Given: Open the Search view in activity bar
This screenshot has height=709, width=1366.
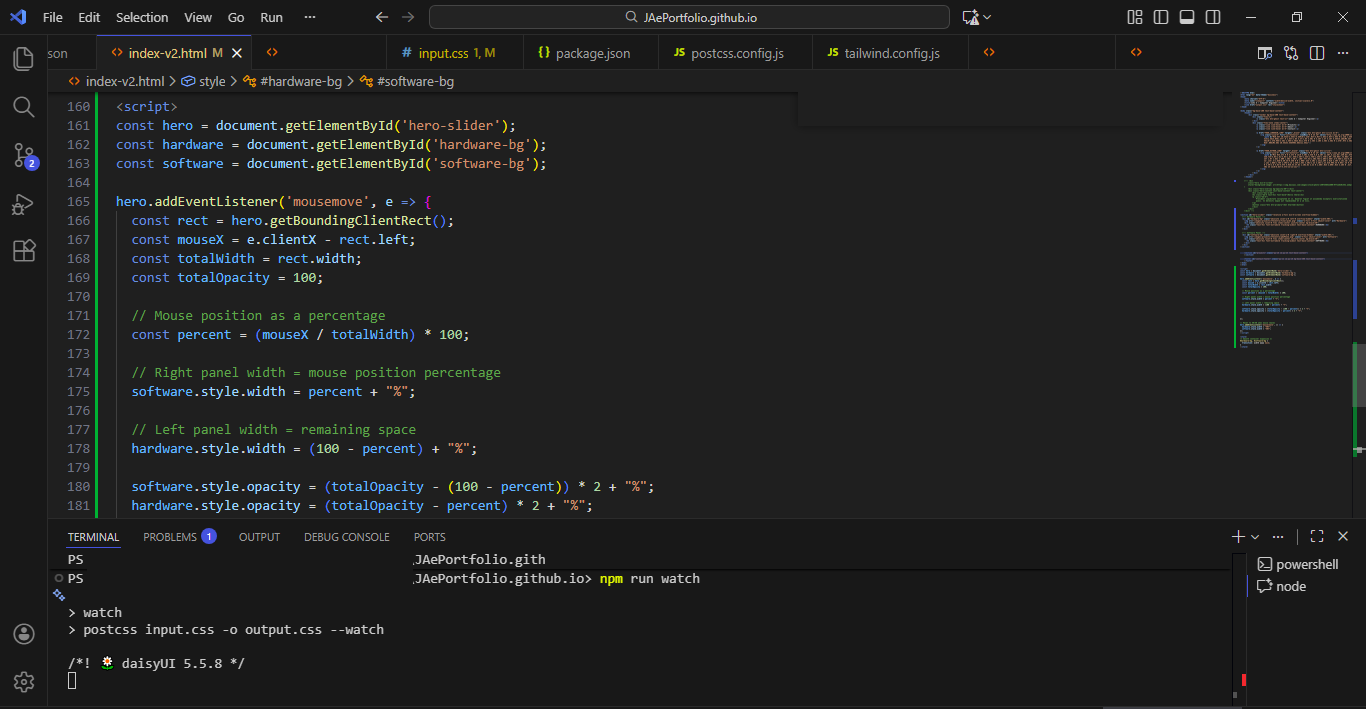Looking at the screenshot, I should 24,107.
